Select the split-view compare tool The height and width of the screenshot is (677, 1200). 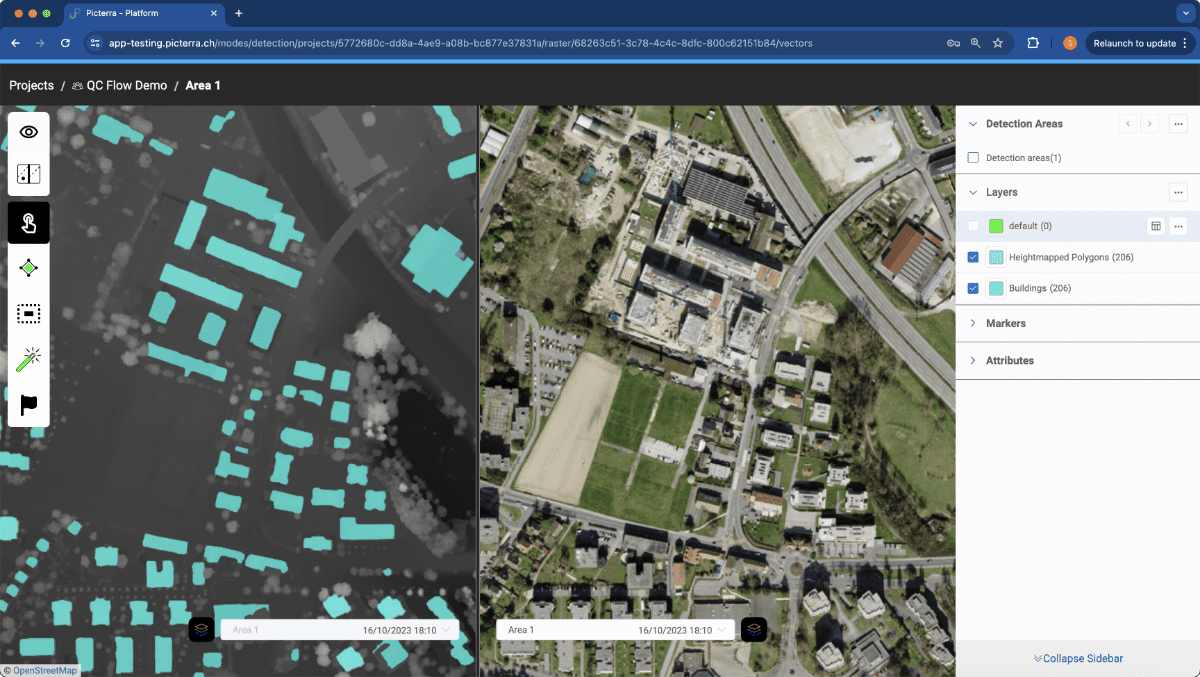pos(29,174)
